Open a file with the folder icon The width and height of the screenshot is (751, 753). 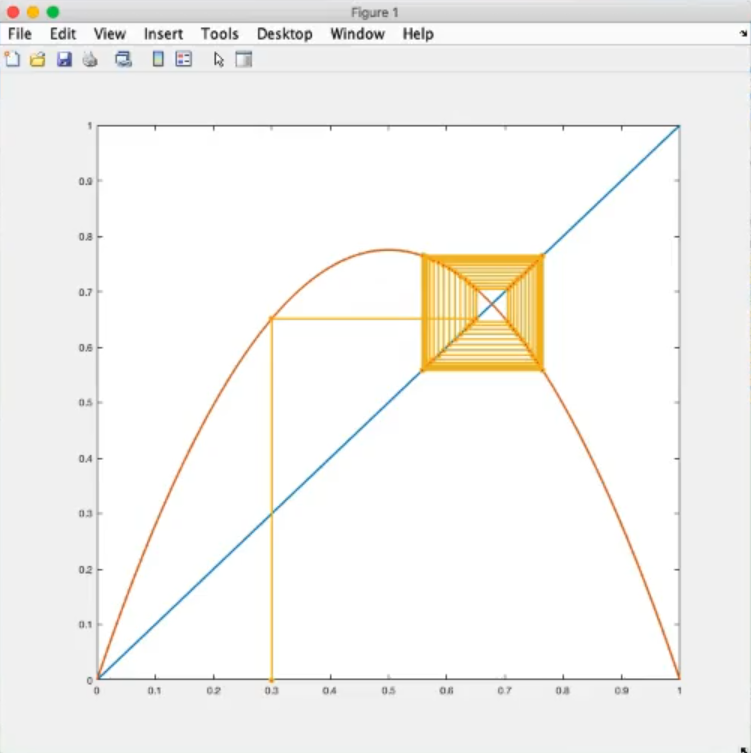pyautogui.click(x=38, y=59)
